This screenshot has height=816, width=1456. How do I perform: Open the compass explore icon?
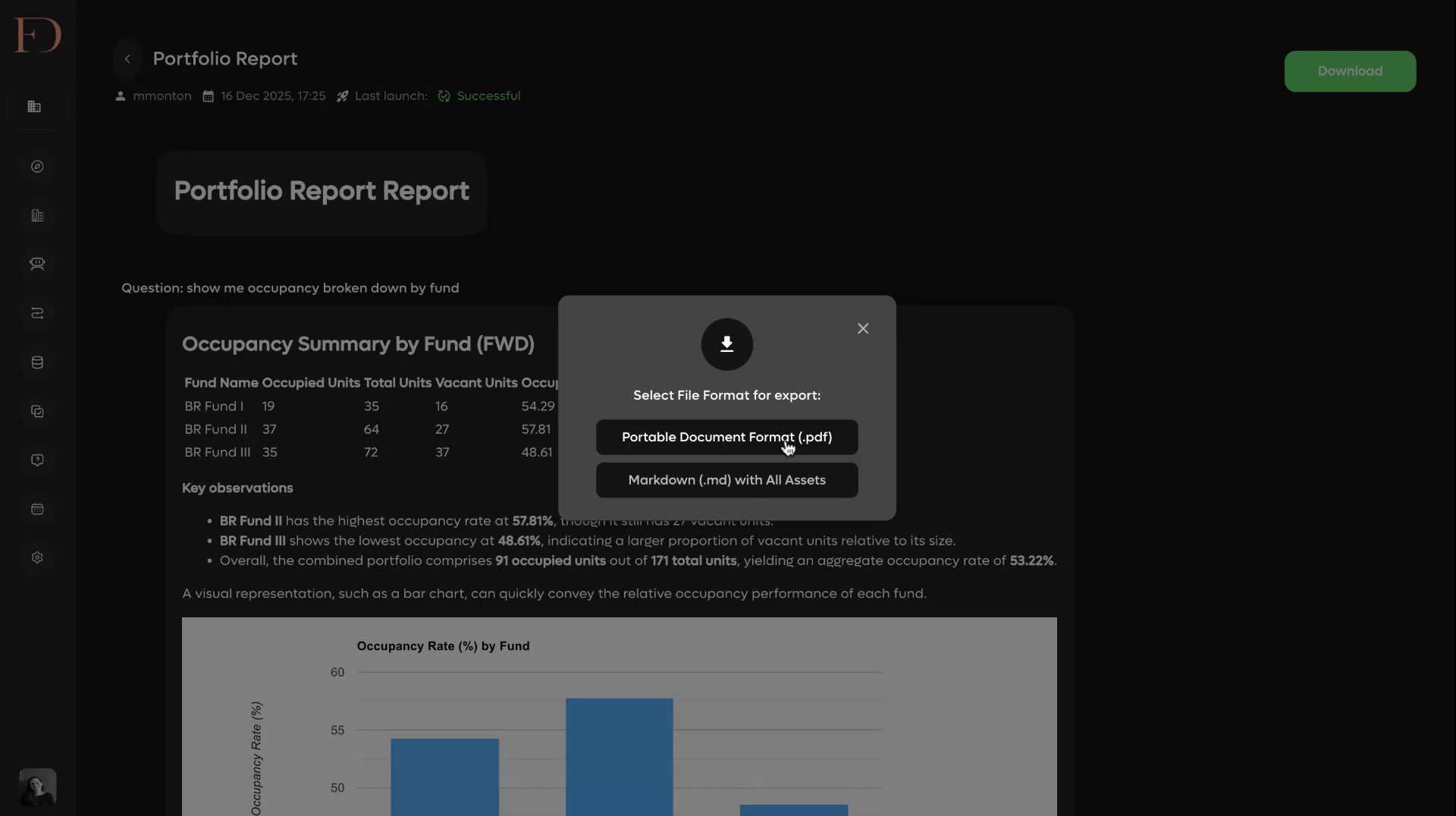37,166
